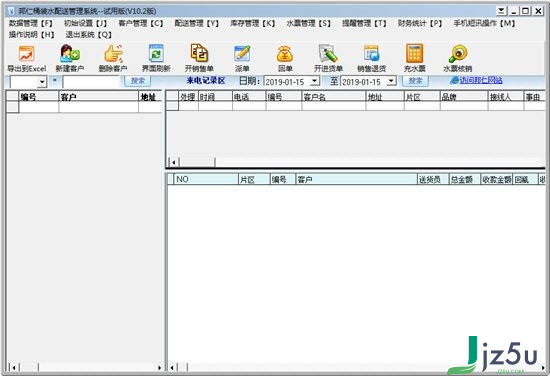Refresh the view with the 界面刷新 icon
Viewport: 550px width, 376px height.
(156, 54)
